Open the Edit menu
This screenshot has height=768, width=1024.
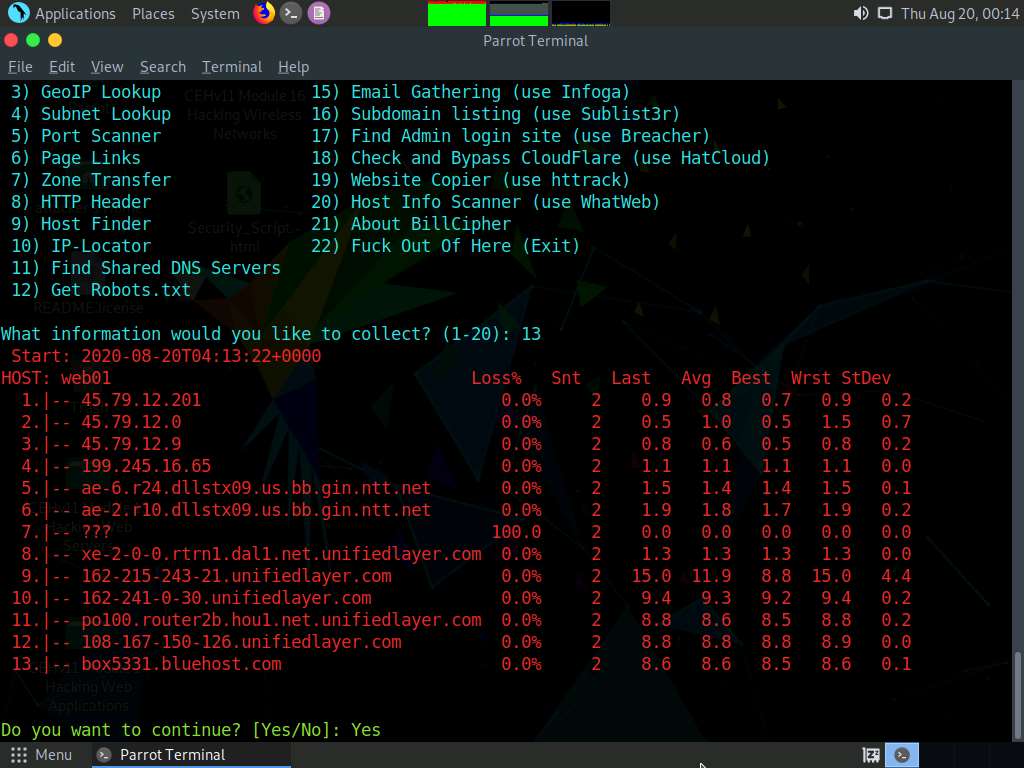[62, 67]
